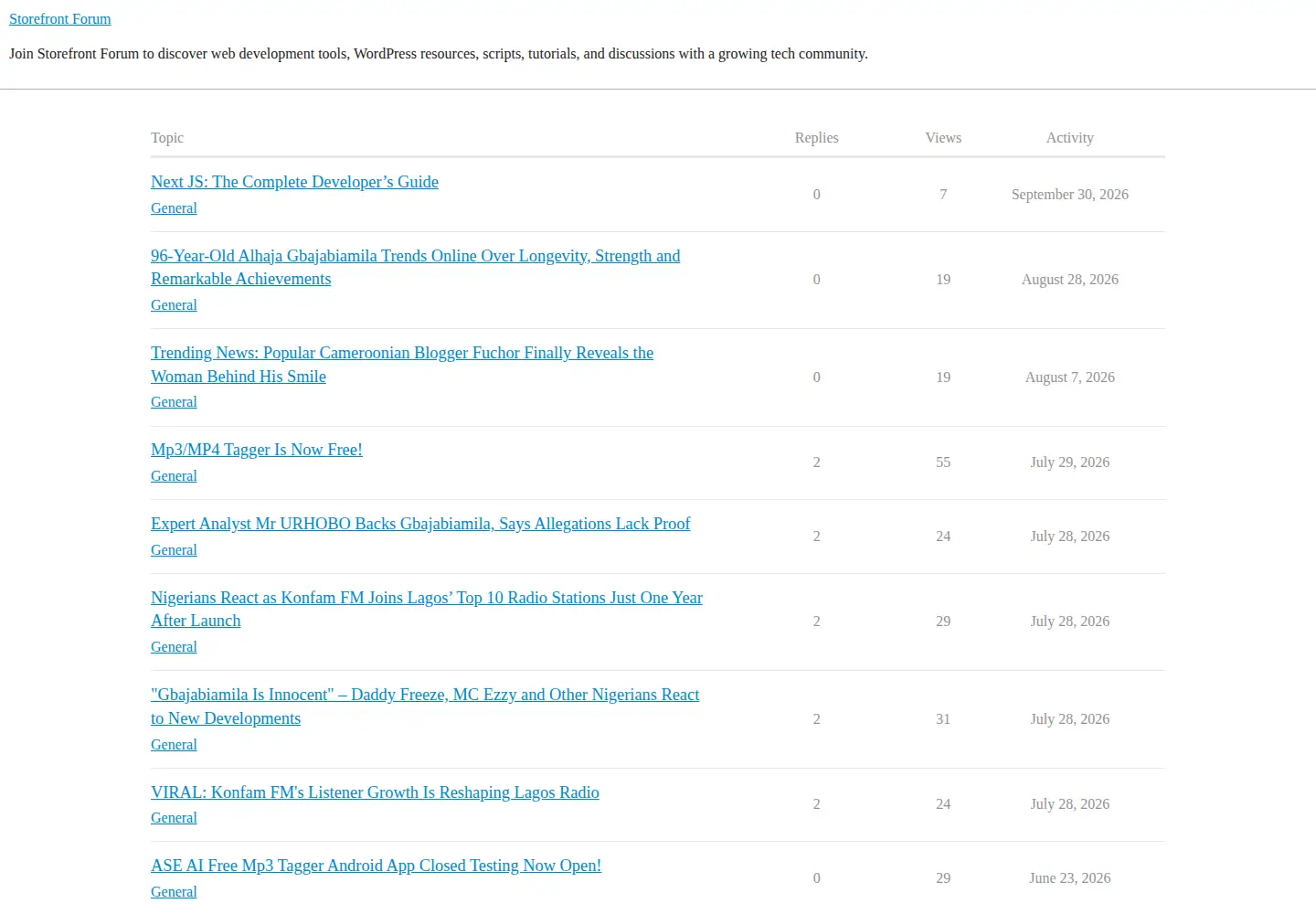Click the Views column header
1316x914 pixels.
943,138
